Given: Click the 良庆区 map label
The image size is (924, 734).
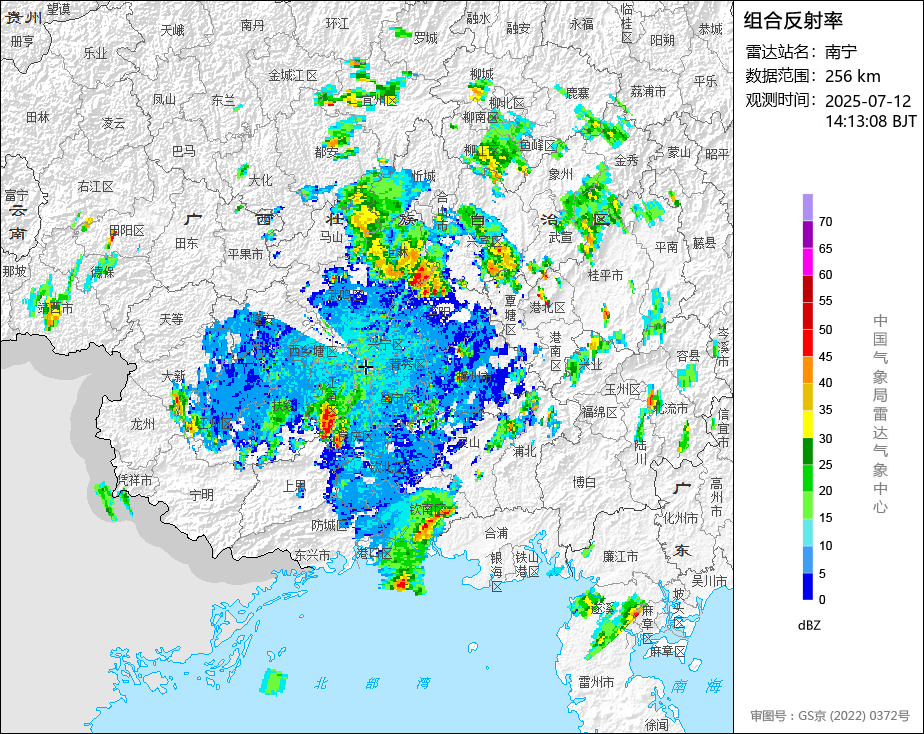Looking at the screenshot, I should click(354, 437).
